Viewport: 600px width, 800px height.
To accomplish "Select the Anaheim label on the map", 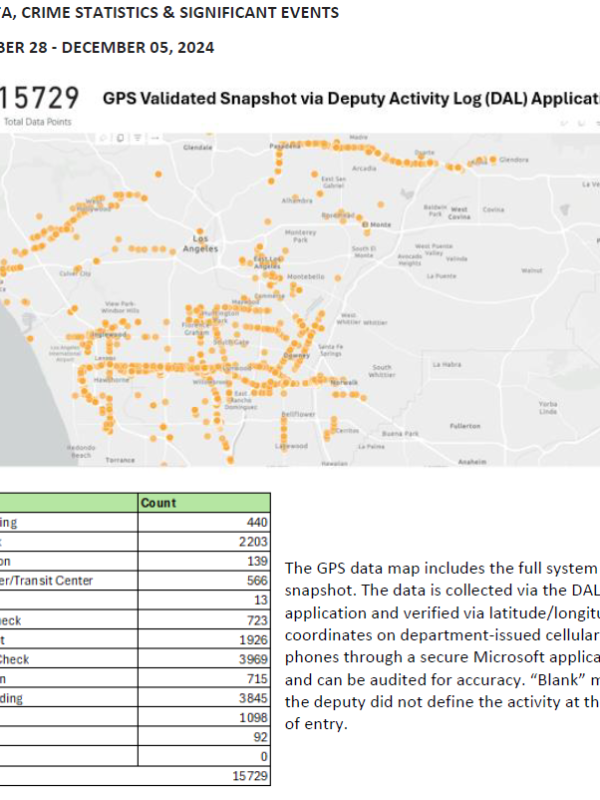I will click(x=470, y=462).
